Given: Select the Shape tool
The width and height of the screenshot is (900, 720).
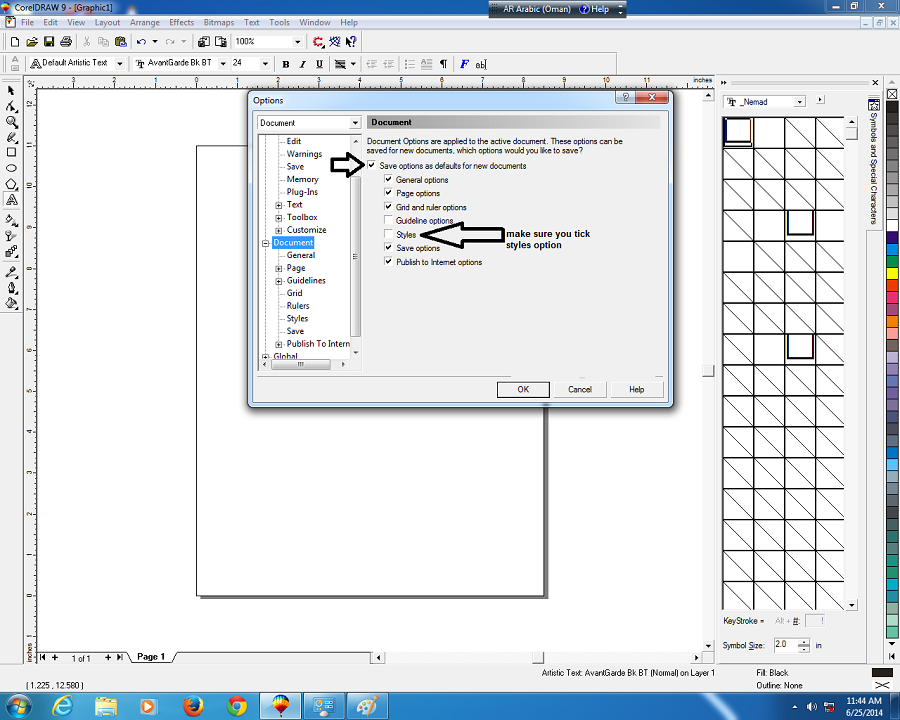Looking at the screenshot, I should pos(11,106).
